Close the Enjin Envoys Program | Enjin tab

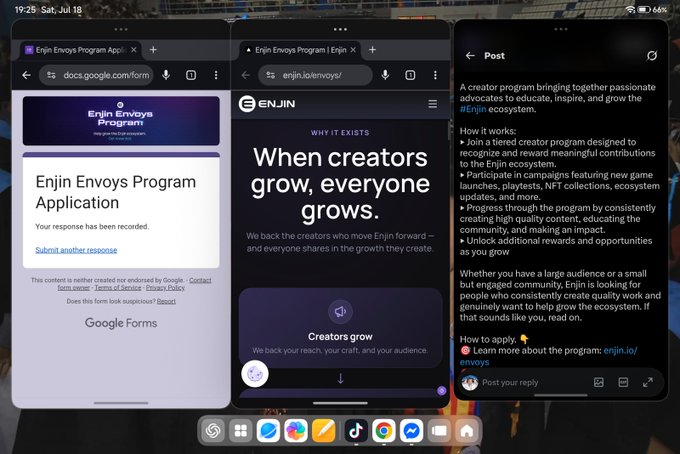tap(353, 50)
